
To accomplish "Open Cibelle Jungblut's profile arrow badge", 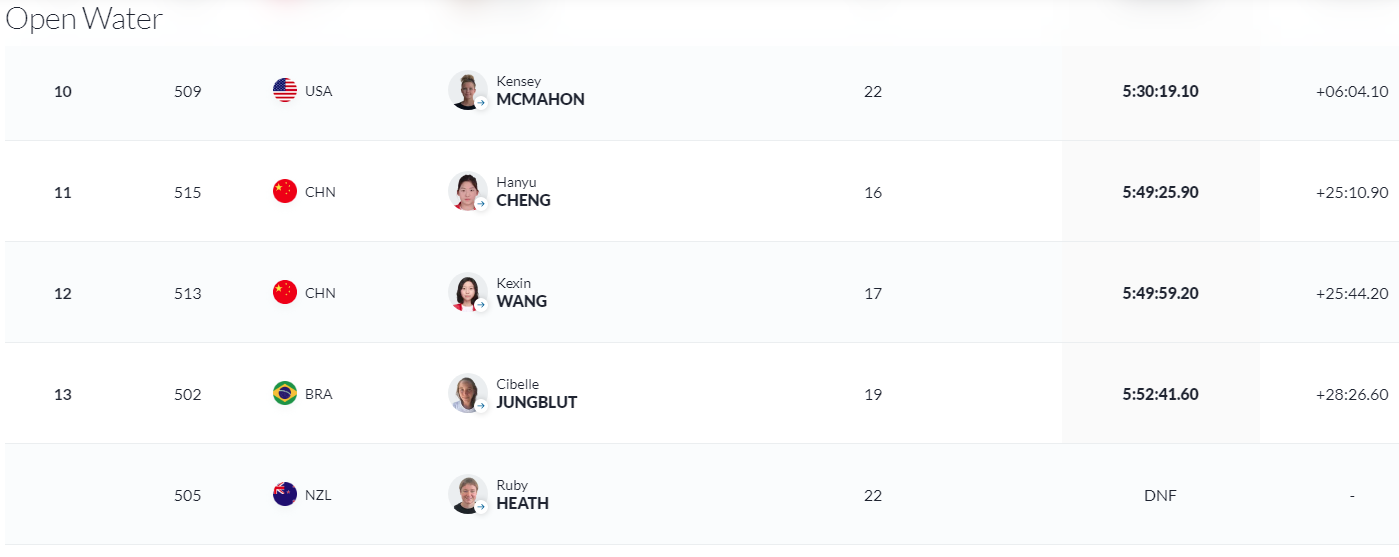I will coord(481,405).
